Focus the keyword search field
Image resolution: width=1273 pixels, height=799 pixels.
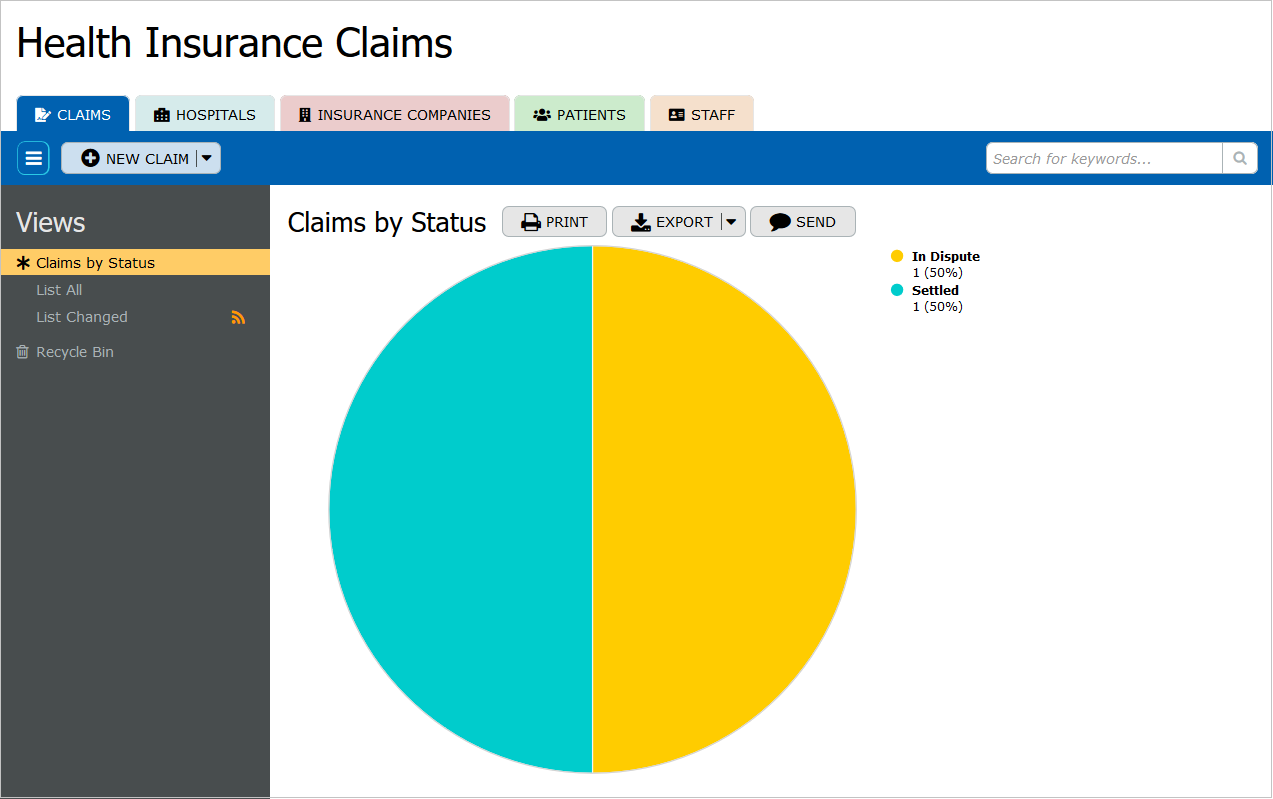pyautogui.click(x=1103, y=158)
